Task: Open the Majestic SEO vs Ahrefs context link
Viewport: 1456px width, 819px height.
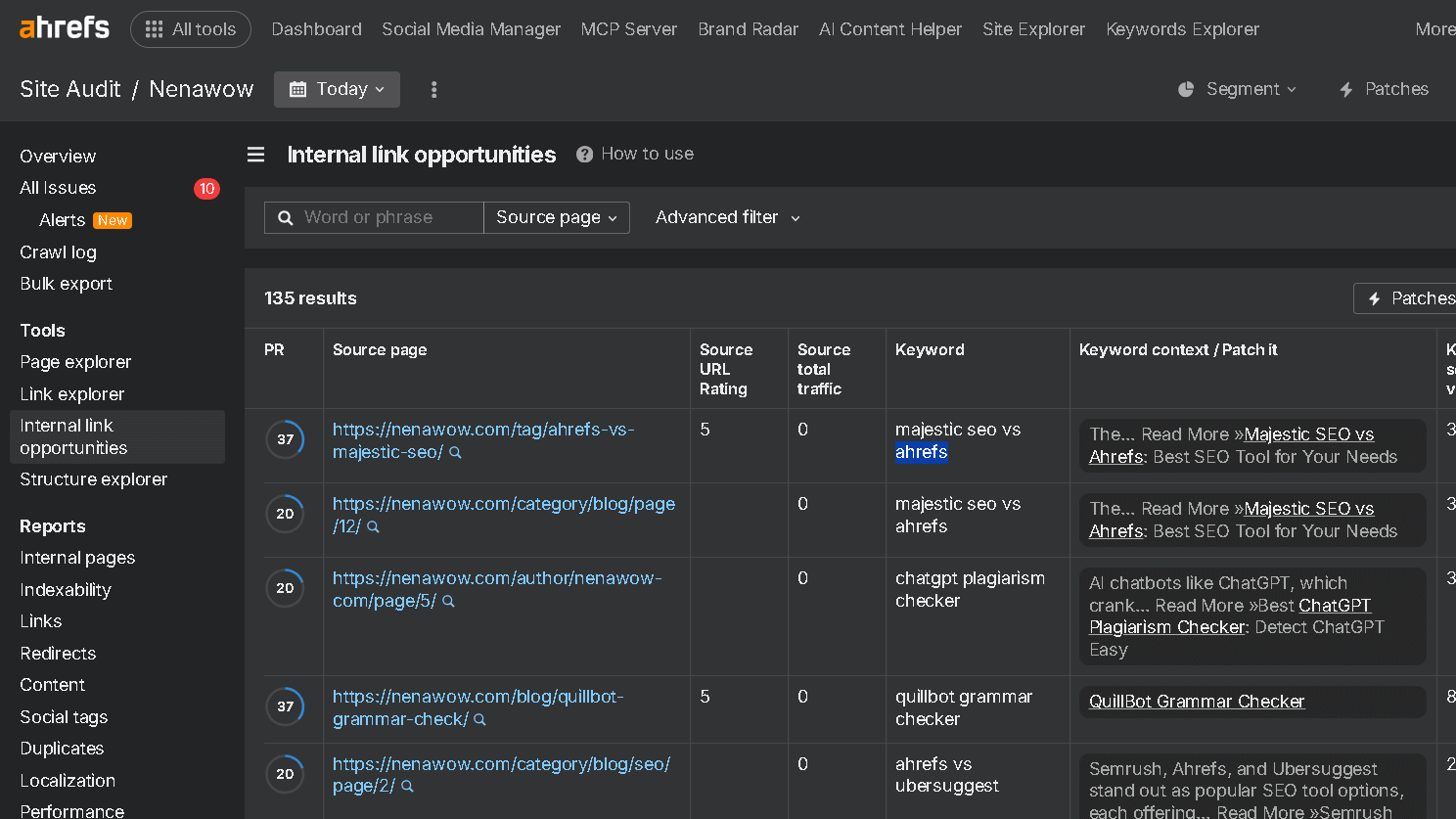Action: [x=1308, y=433]
